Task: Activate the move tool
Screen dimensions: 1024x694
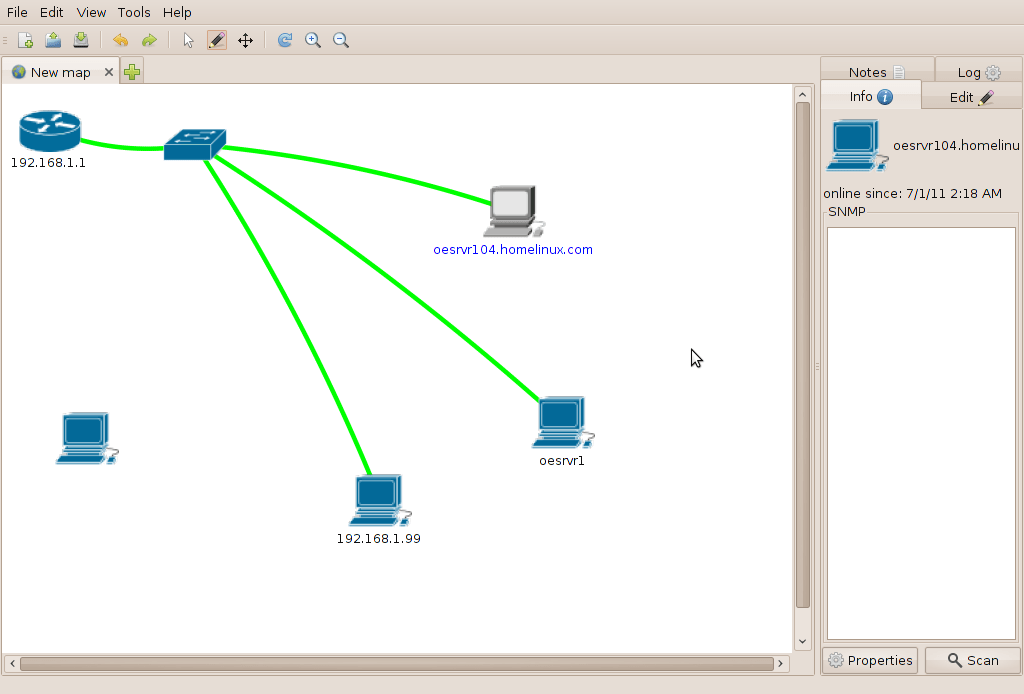Action: coord(245,40)
